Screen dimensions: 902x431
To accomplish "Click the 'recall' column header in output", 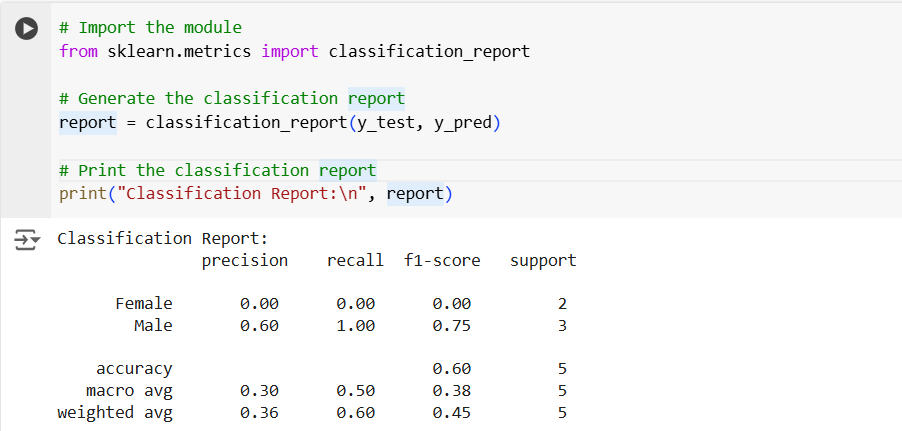I will [355, 260].
